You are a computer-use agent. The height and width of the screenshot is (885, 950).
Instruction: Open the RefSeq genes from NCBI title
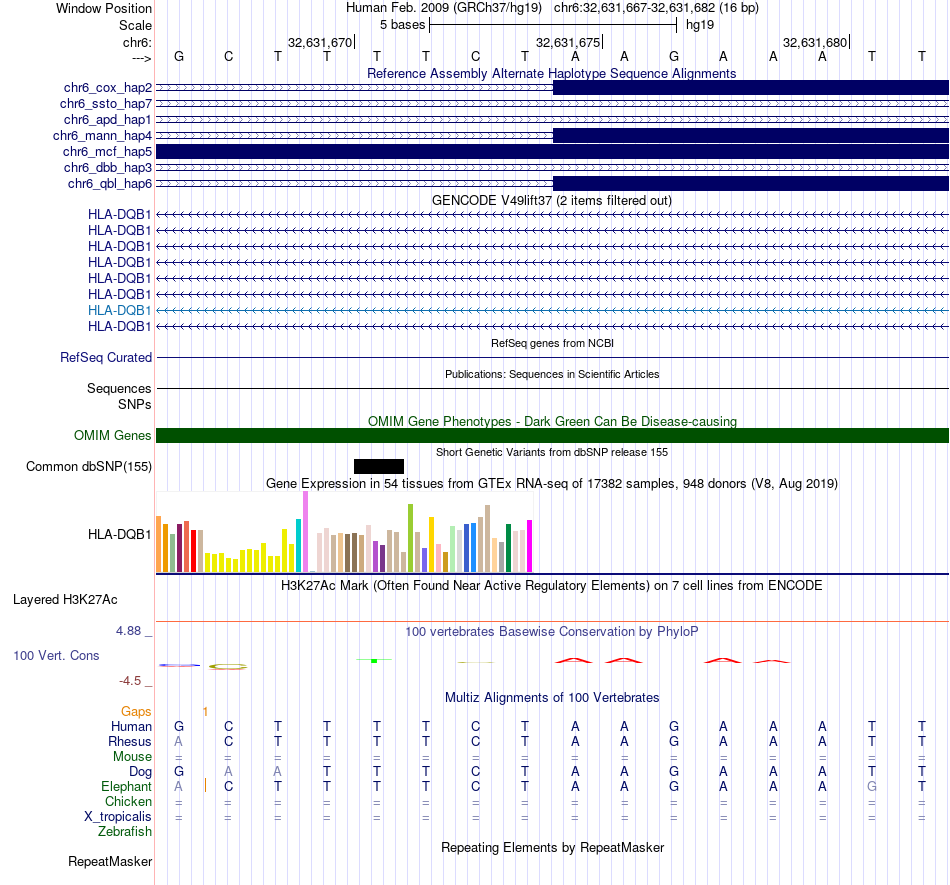coord(552,343)
